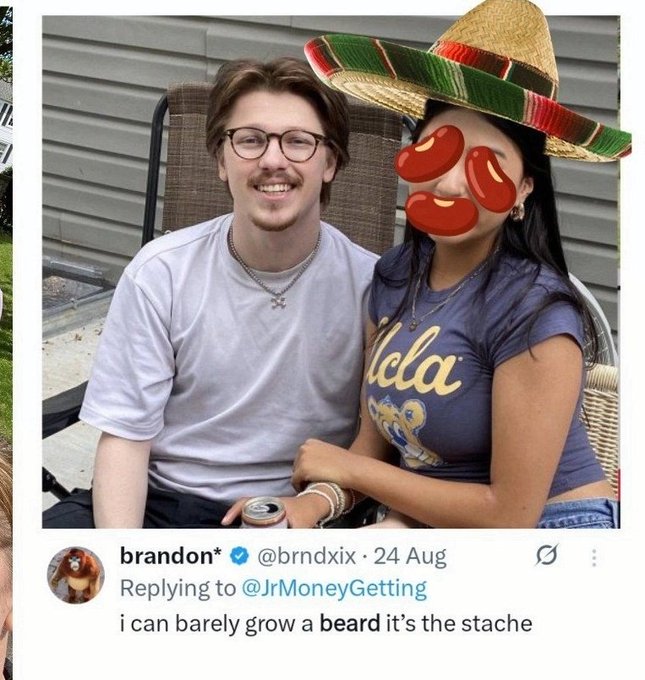645x680 pixels.
Task: Open the monkey profile avatar of brandon*
Action: pos(75,575)
